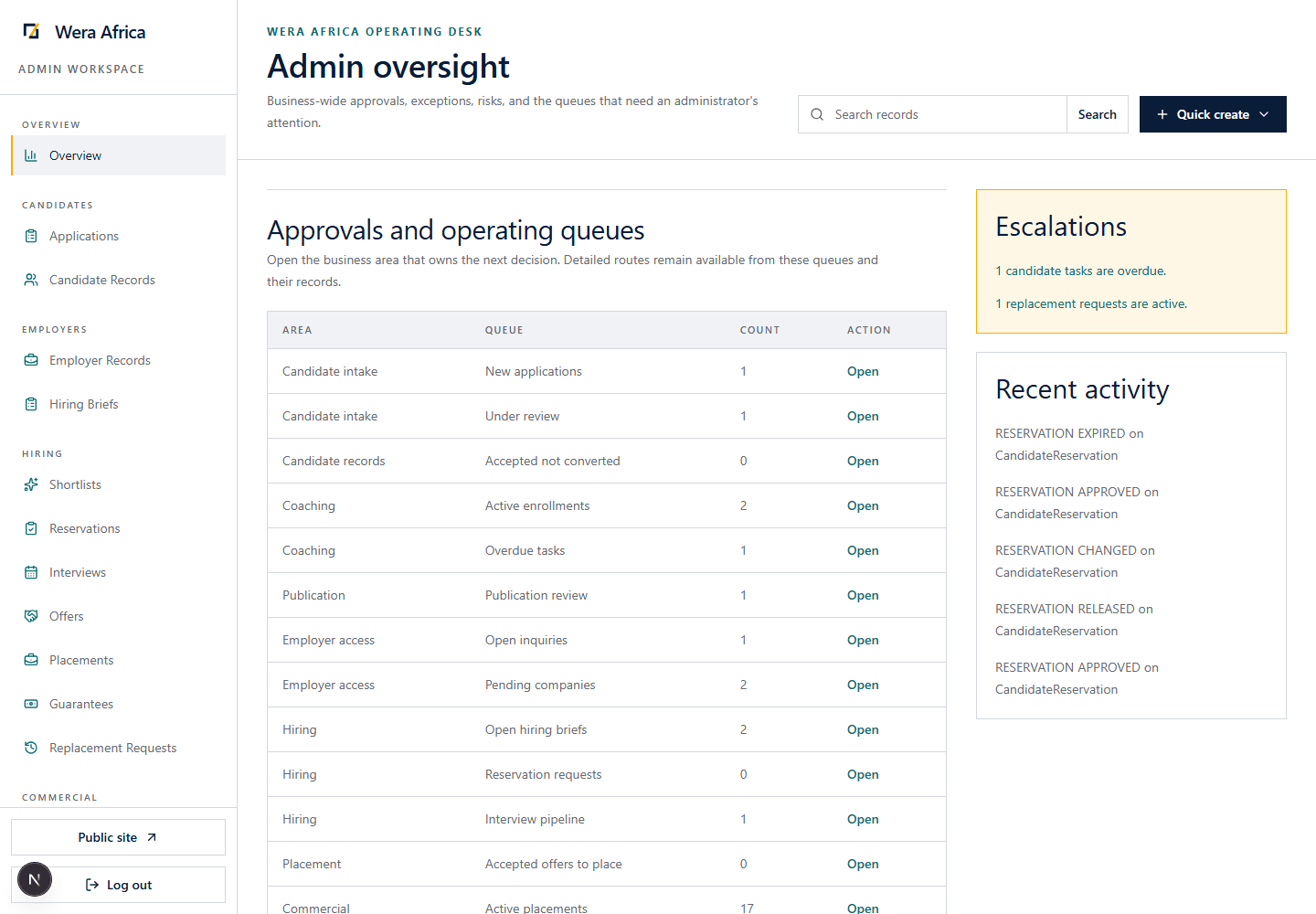
Task: Click the Placements briefcase icon
Action: point(31,660)
